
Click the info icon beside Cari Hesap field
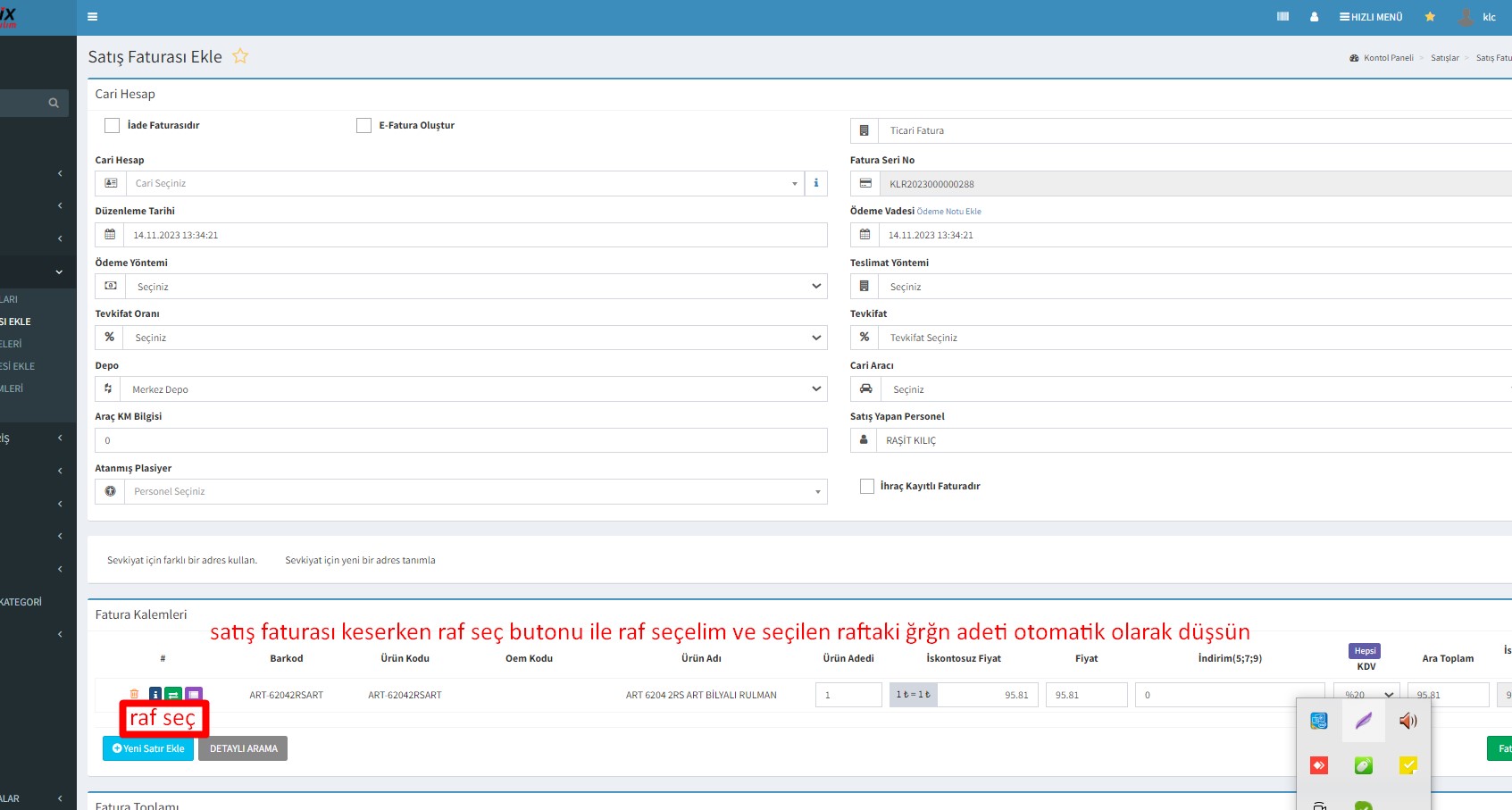pos(815,183)
